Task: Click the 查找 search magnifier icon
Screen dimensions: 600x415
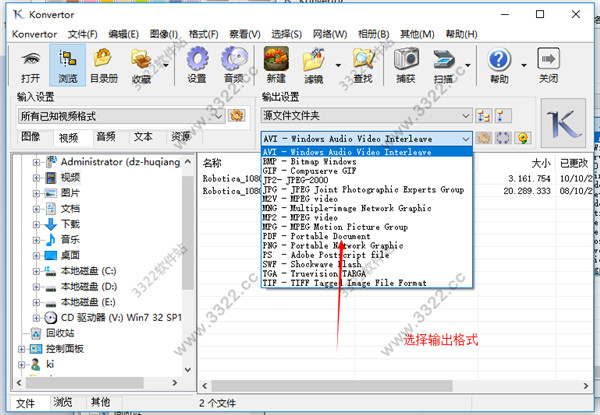Action: click(x=363, y=59)
